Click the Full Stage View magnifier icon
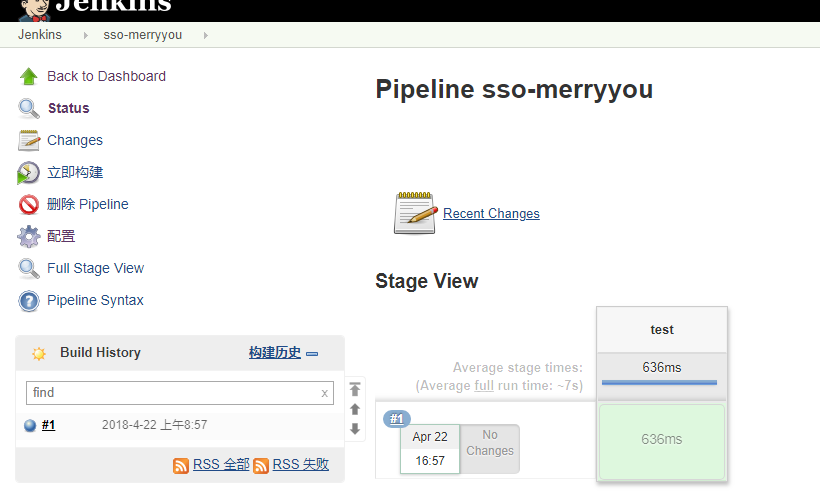Screen dimensions: 820x503 pyautogui.click(x=29, y=269)
